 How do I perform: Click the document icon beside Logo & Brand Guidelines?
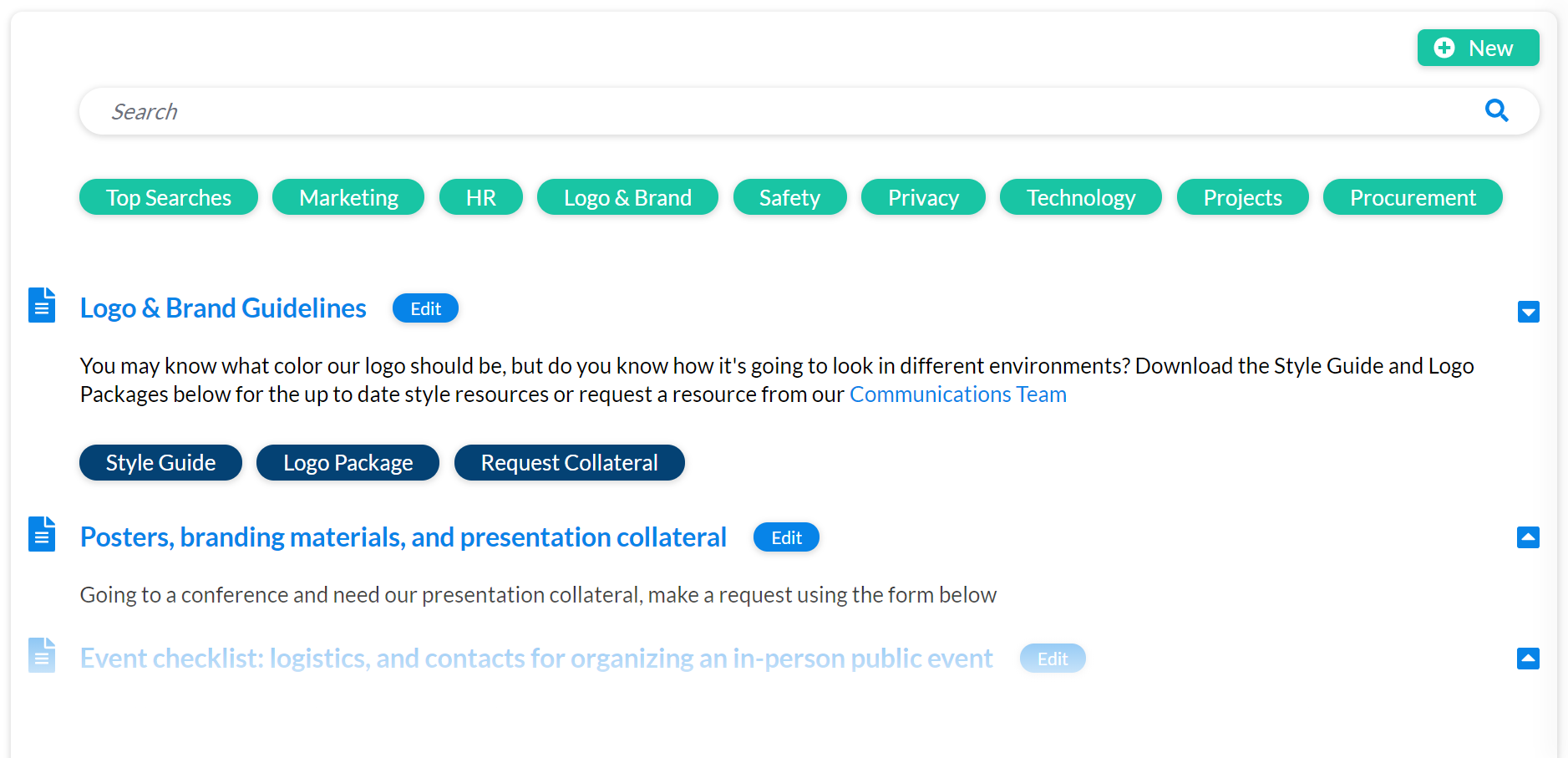click(42, 305)
